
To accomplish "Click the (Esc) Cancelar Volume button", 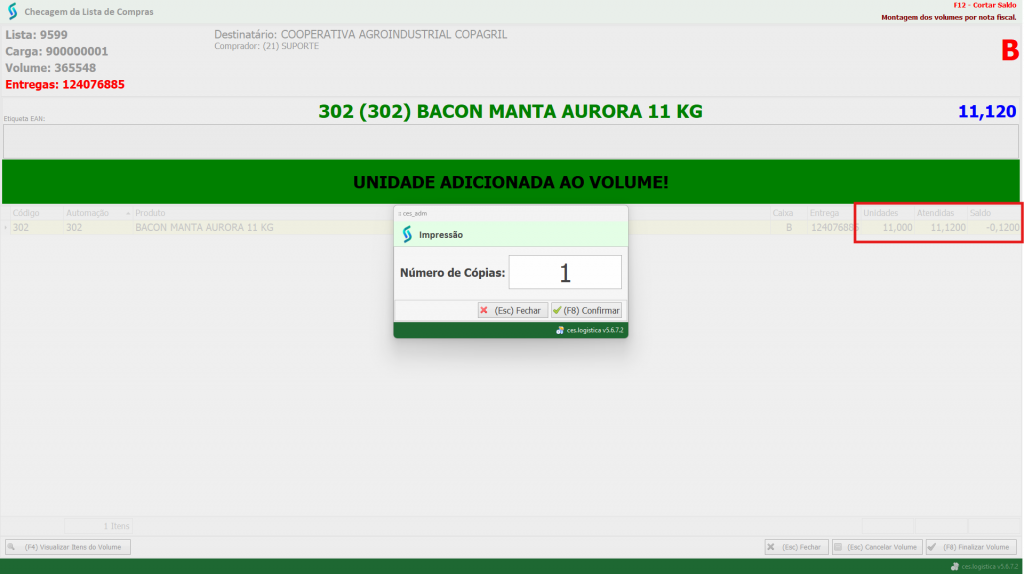I will click(x=876, y=547).
